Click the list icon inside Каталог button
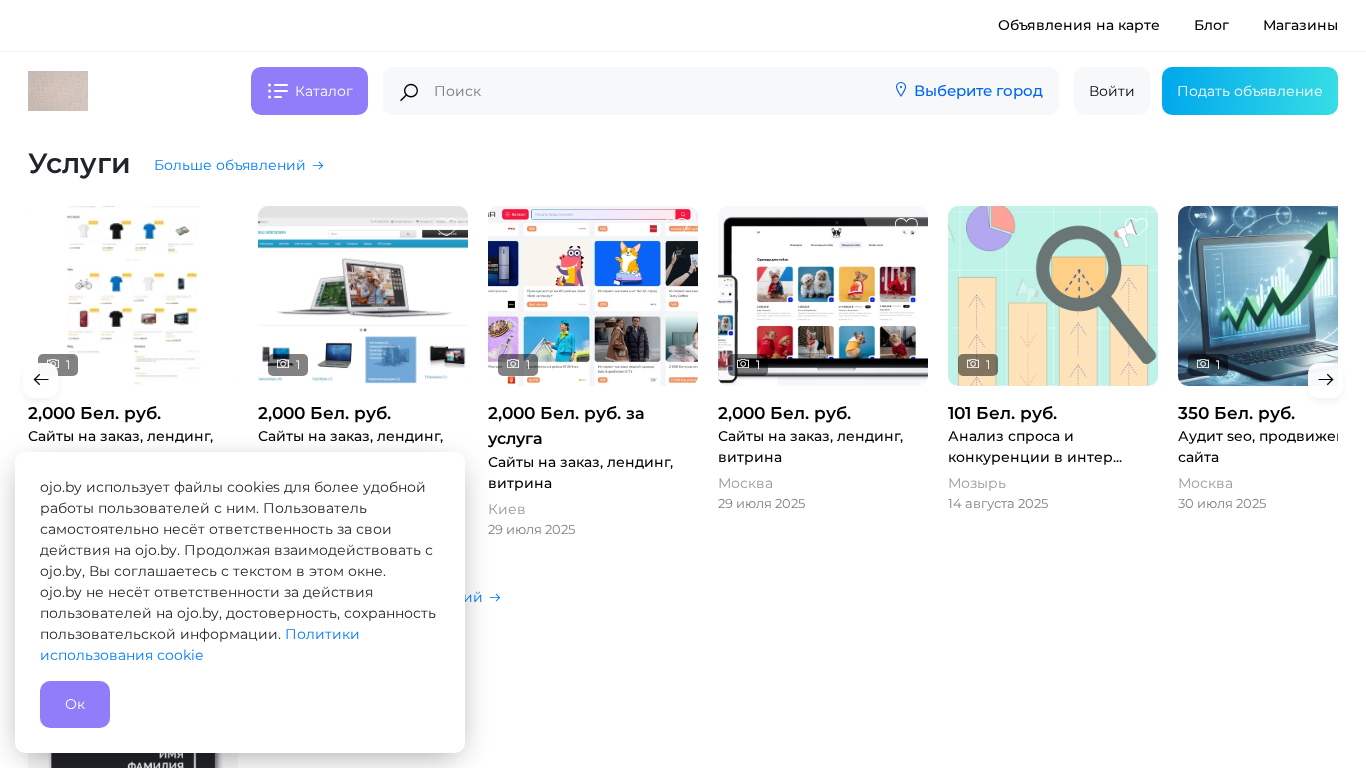 click(278, 91)
